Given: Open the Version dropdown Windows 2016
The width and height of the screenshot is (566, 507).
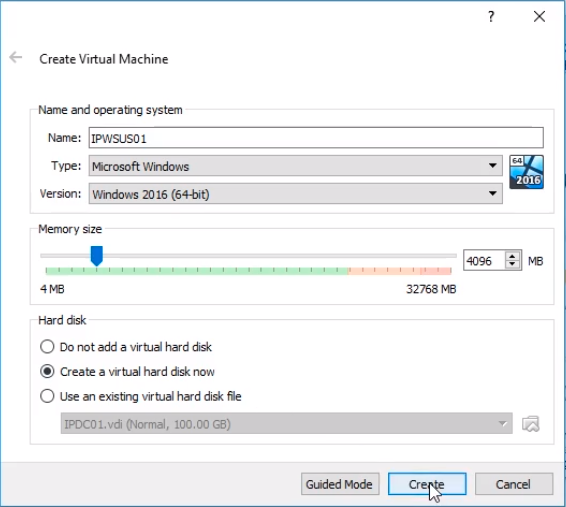Looking at the screenshot, I should tap(296, 194).
